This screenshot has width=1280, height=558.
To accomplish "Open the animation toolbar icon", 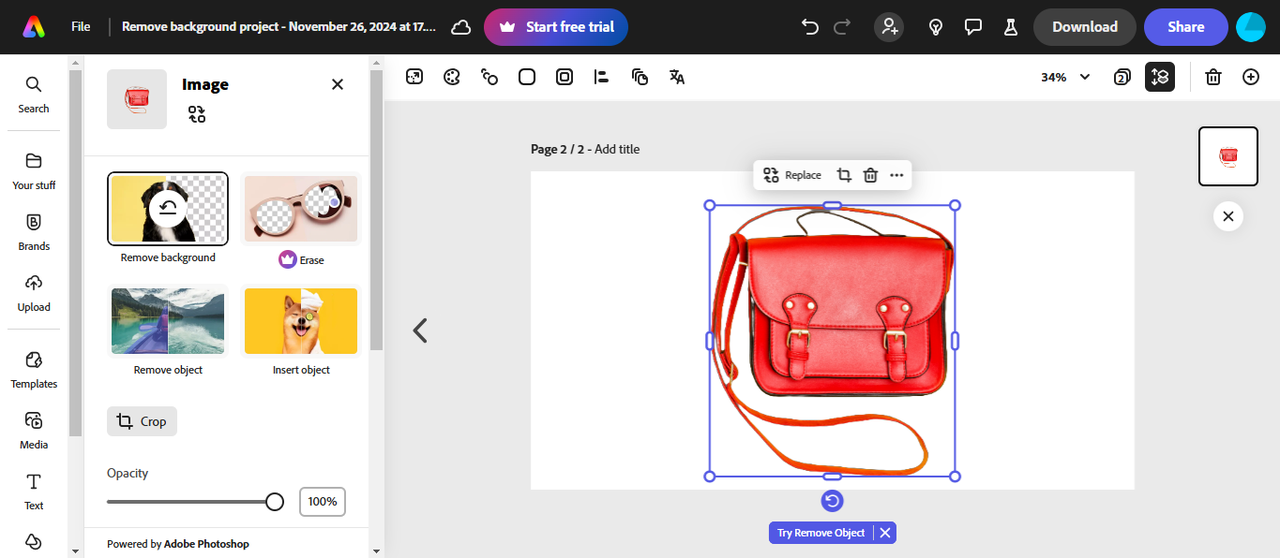I will [489, 77].
